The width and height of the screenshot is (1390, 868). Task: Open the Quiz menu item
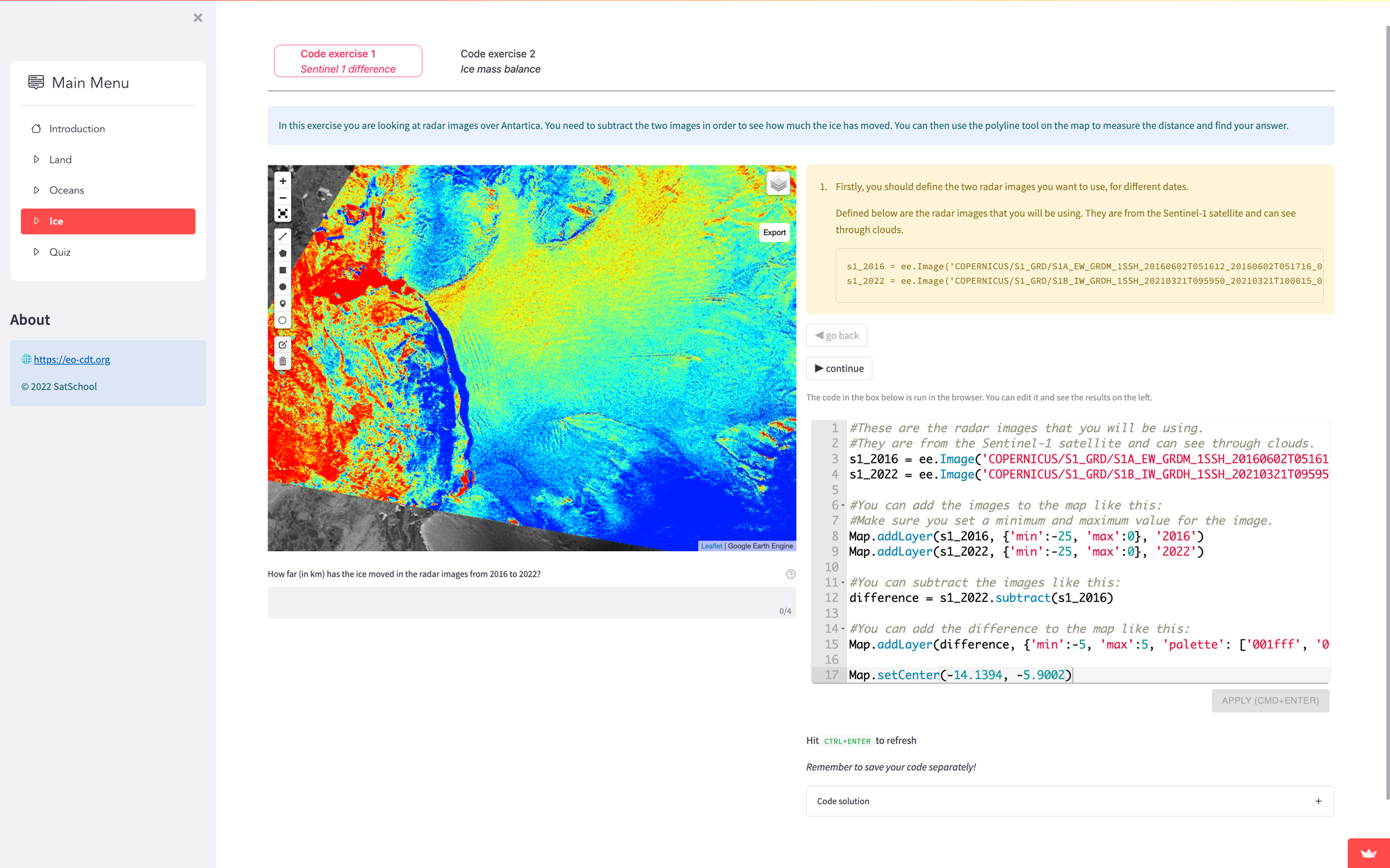coord(60,252)
